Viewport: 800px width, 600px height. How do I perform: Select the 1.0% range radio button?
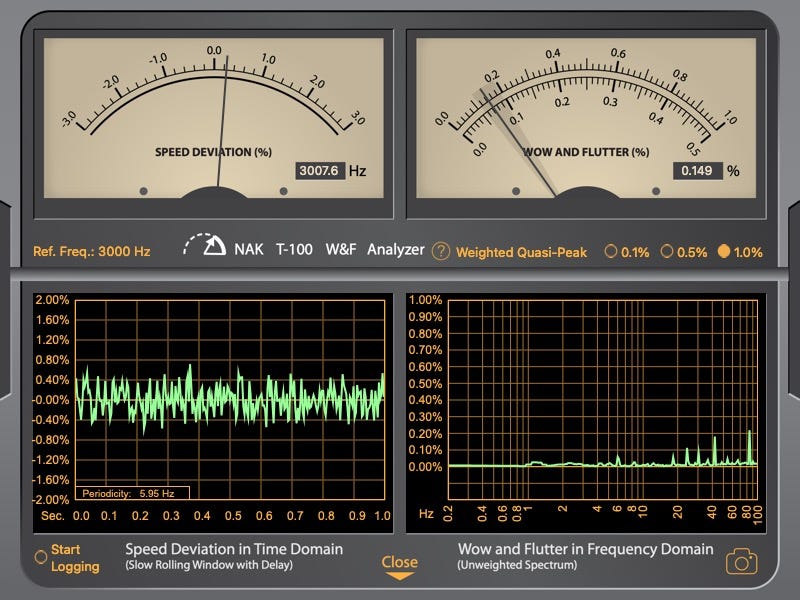coord(724,252)
